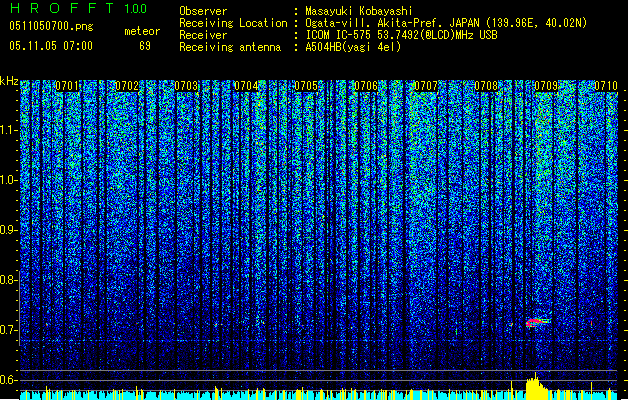Click the 0710 time marker

(606, 86)
